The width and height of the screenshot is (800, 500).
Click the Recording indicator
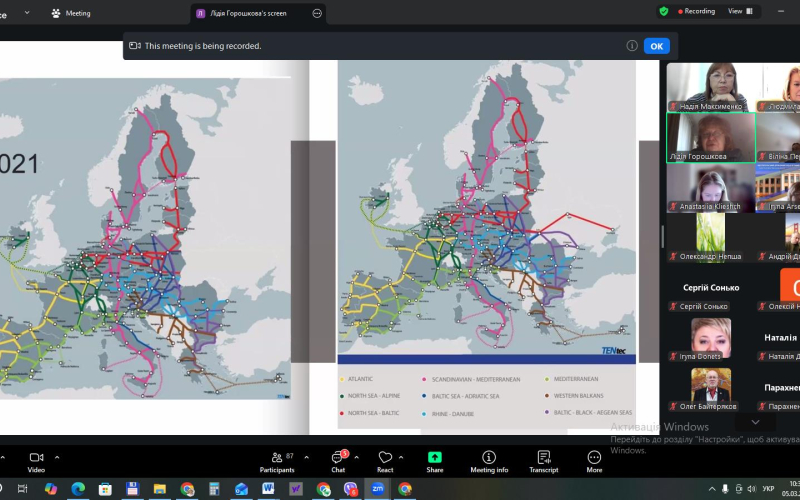(x=696, y=11)
